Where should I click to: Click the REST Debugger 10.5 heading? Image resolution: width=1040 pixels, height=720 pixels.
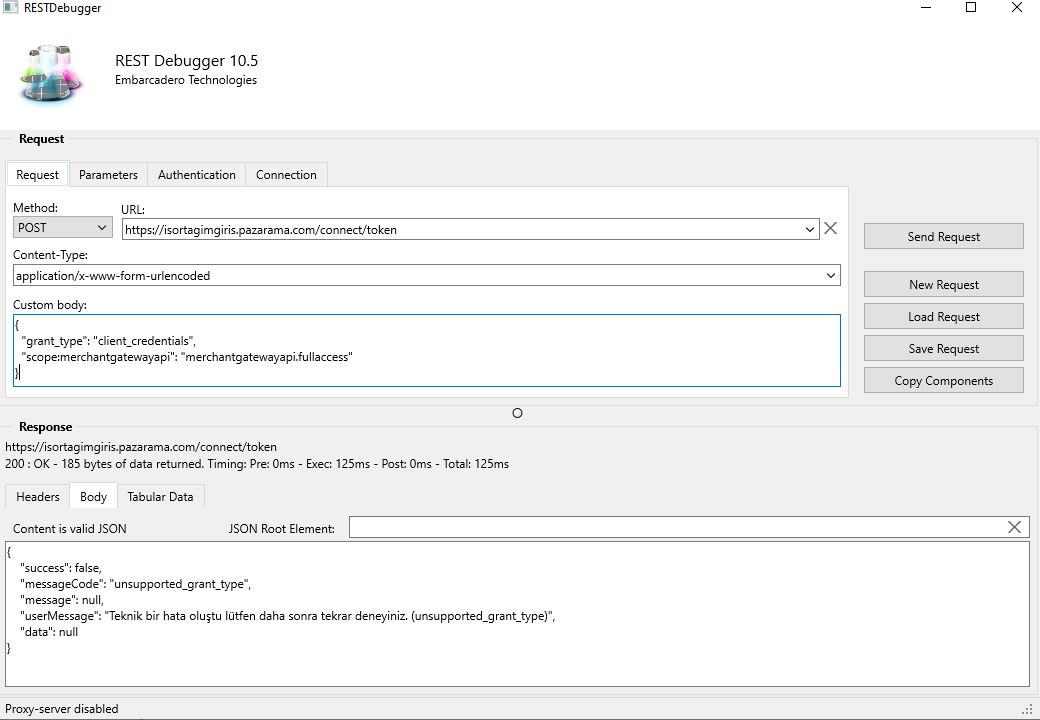(x=186, y=60)
